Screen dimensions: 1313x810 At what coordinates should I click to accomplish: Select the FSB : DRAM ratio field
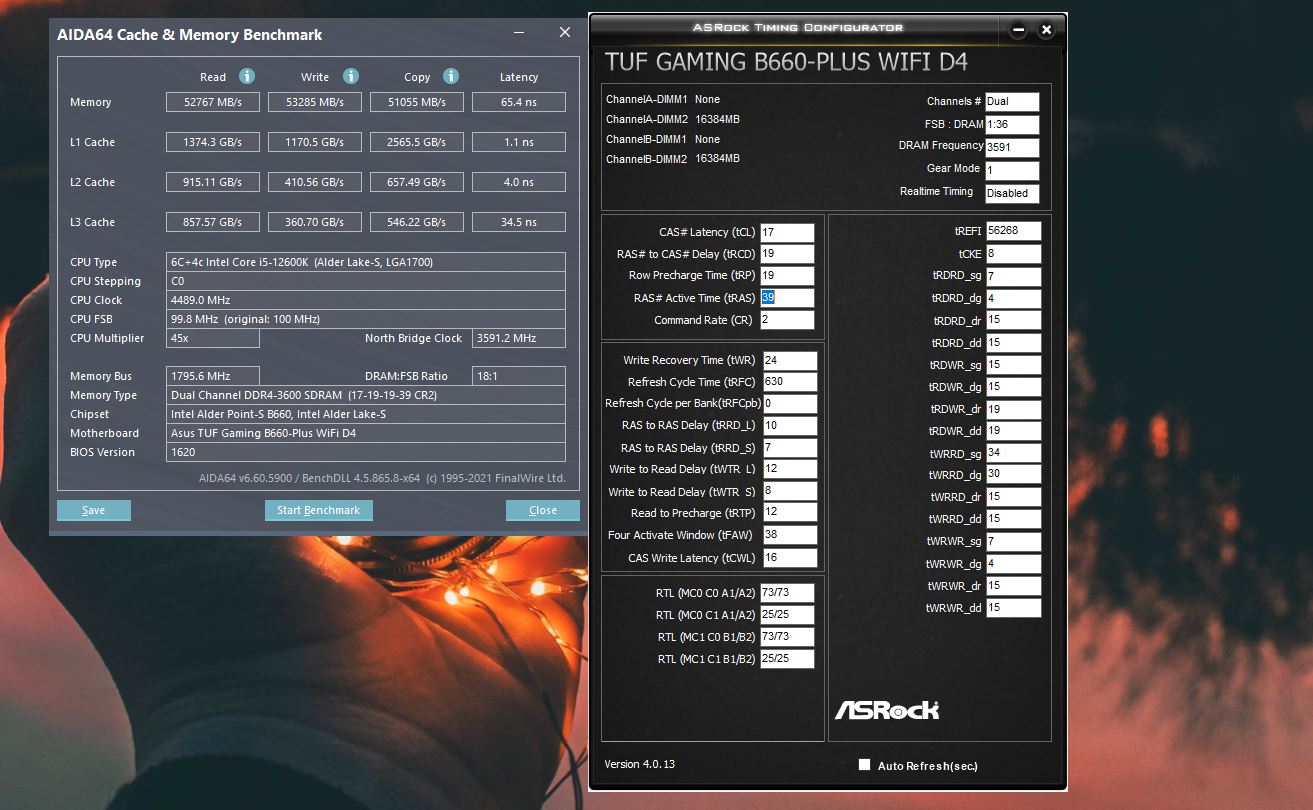1012,125
